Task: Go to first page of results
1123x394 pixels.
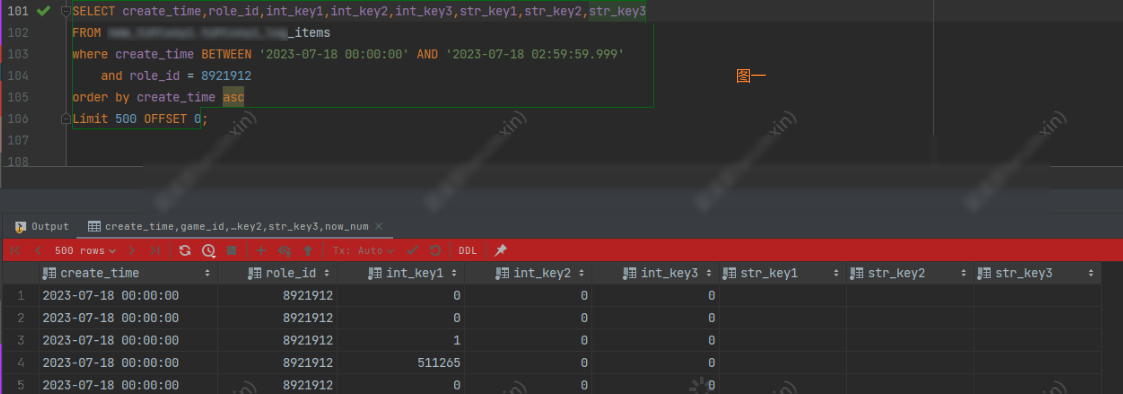Action: tap(15, 251)
